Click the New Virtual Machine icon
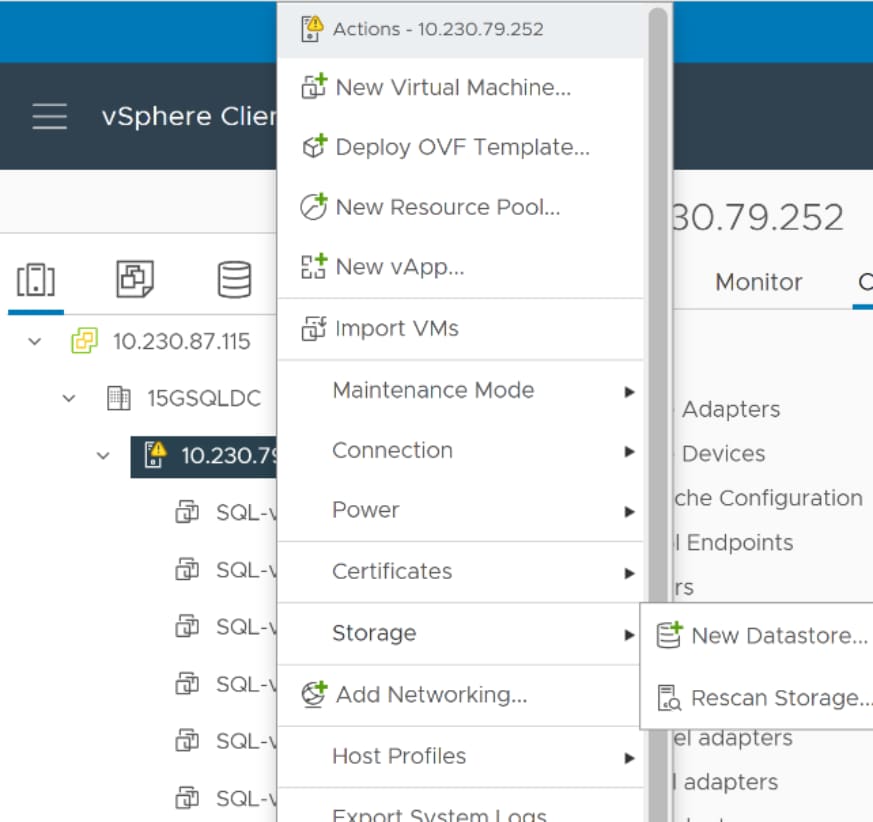The image size is (873, 822). [314, 87]
